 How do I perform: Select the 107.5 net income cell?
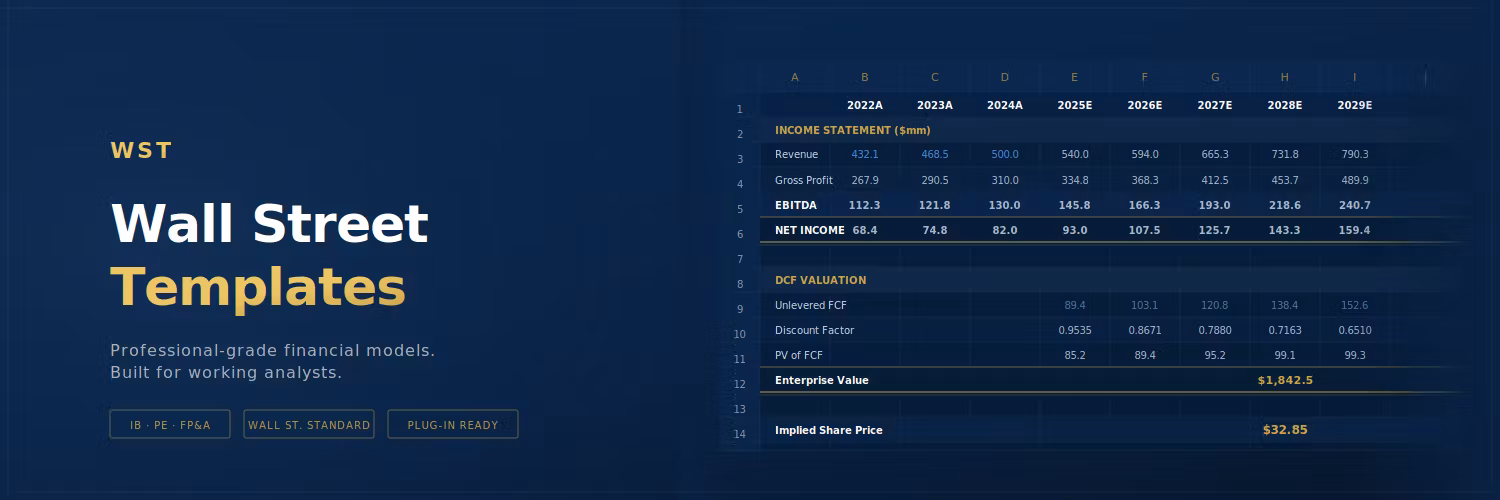(x=1145, y=230)
